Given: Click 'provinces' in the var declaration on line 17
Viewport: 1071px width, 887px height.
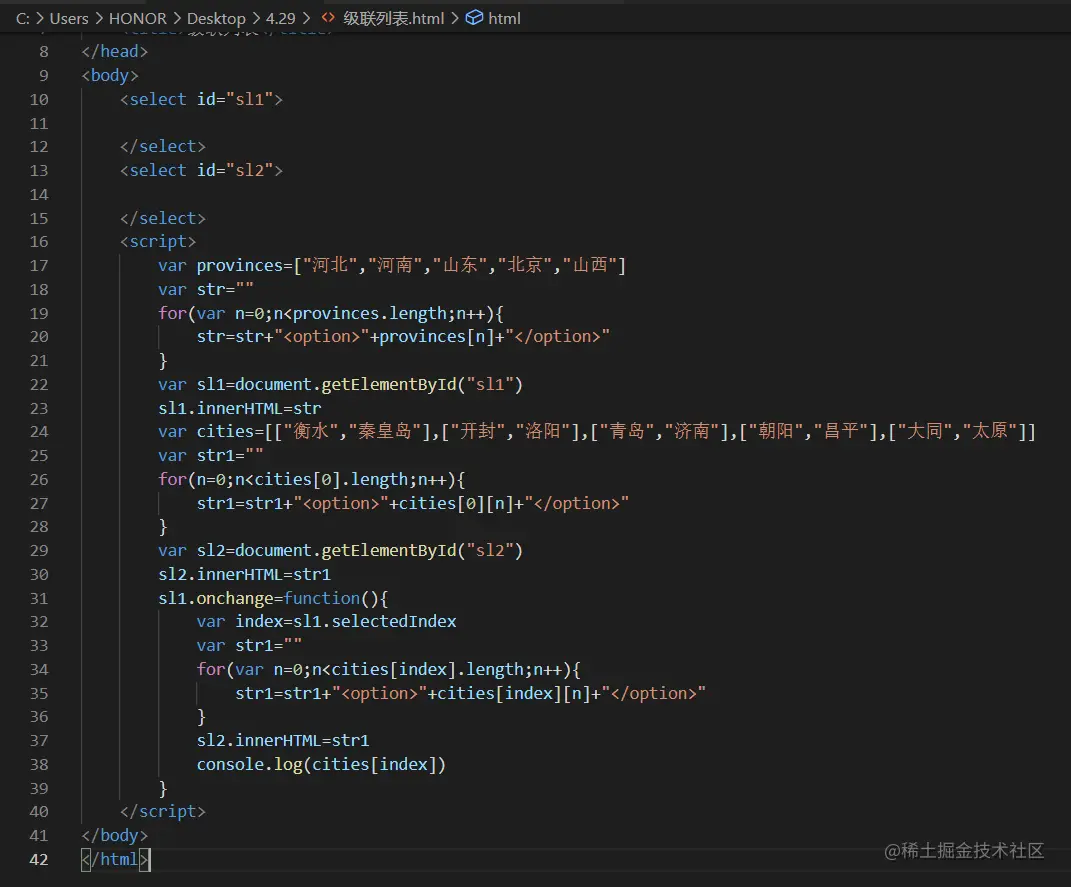Looking at the screenshot, I should [x=240, y=266].
